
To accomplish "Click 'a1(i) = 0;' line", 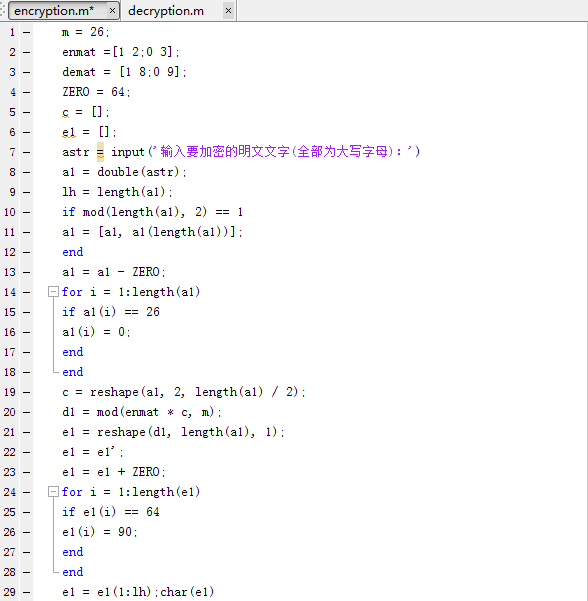I will [x=96, y=332].
